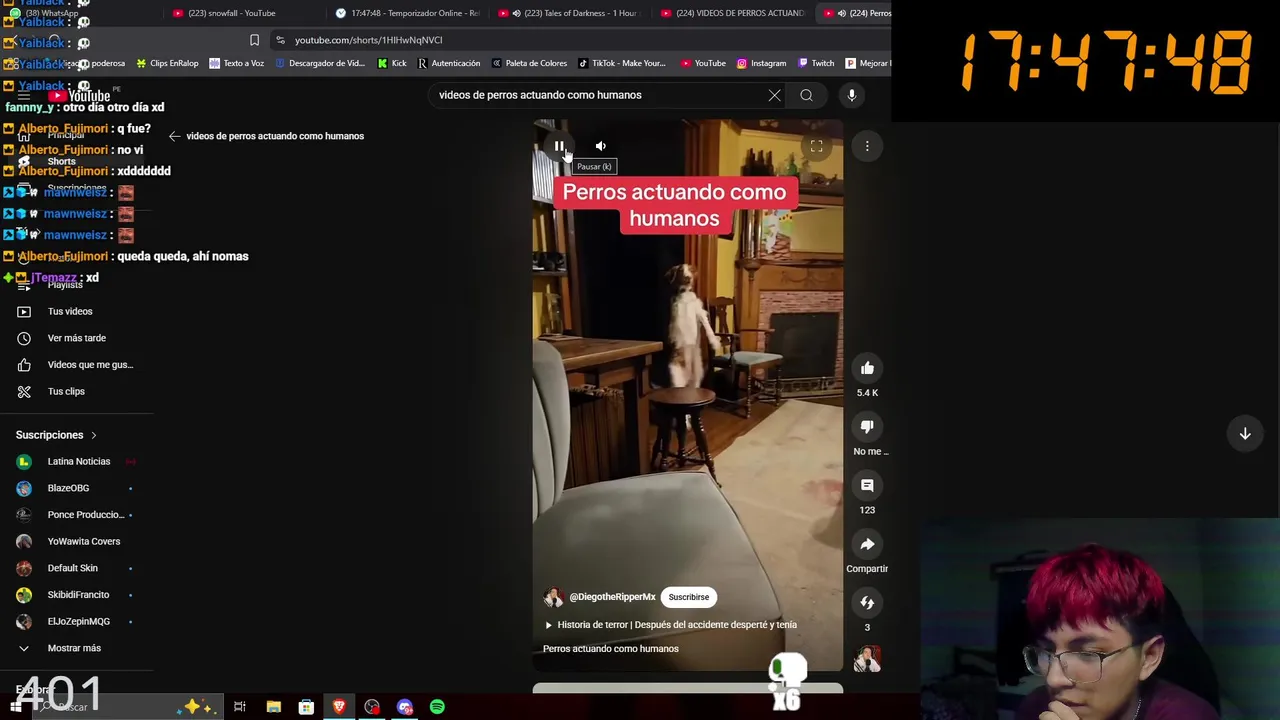Like the short with thumbs up

point(867,368)
